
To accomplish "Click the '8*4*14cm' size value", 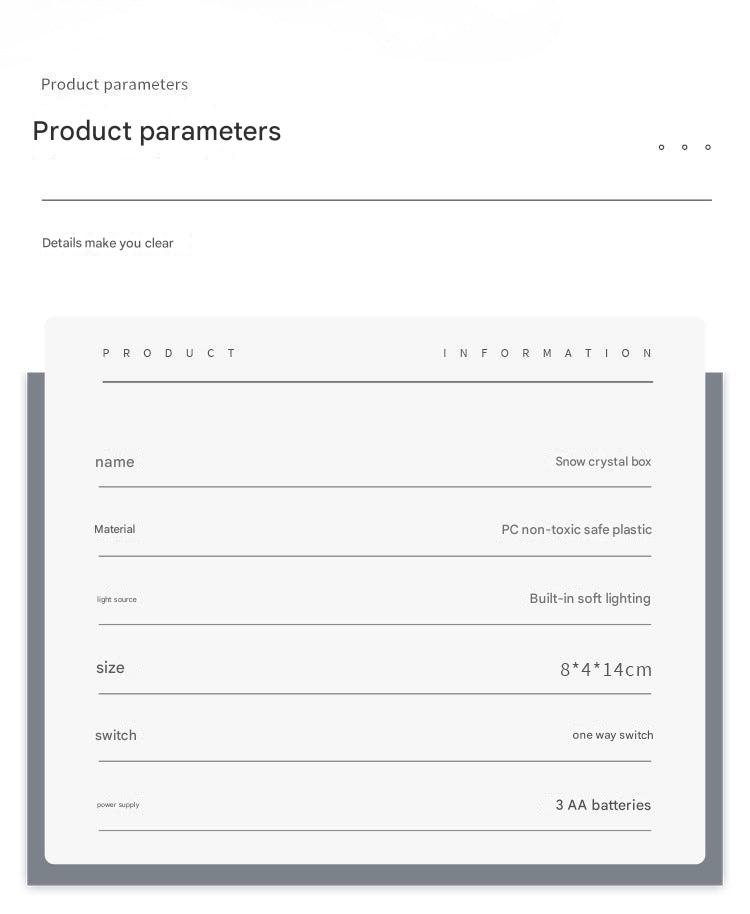I will pos(605,670).
